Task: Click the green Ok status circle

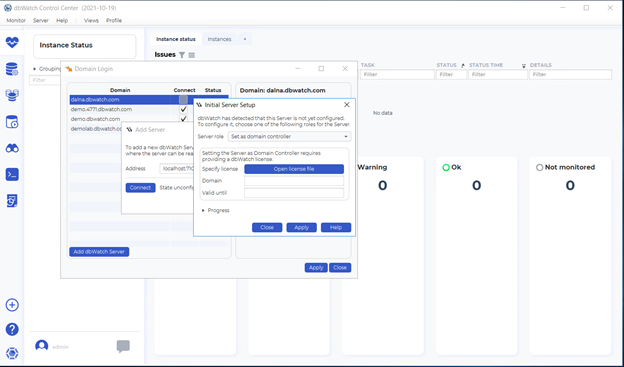Action: click(446, 168)
